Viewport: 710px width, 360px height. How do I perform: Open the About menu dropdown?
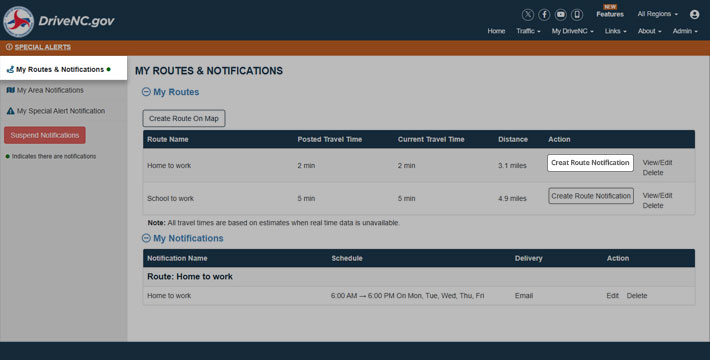coord(649,31)
